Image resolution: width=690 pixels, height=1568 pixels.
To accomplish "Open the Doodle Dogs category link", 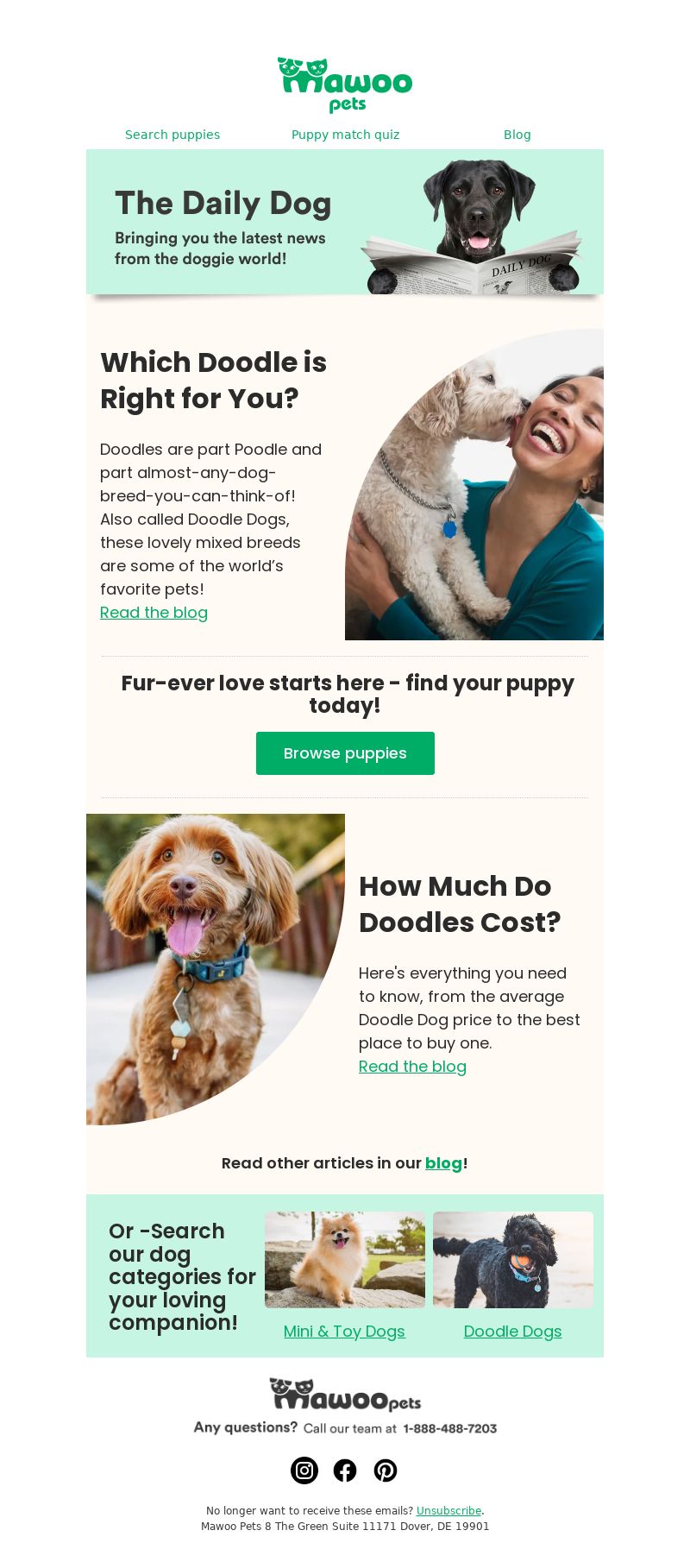I will pyautogui.click(x=512, y=1332).
